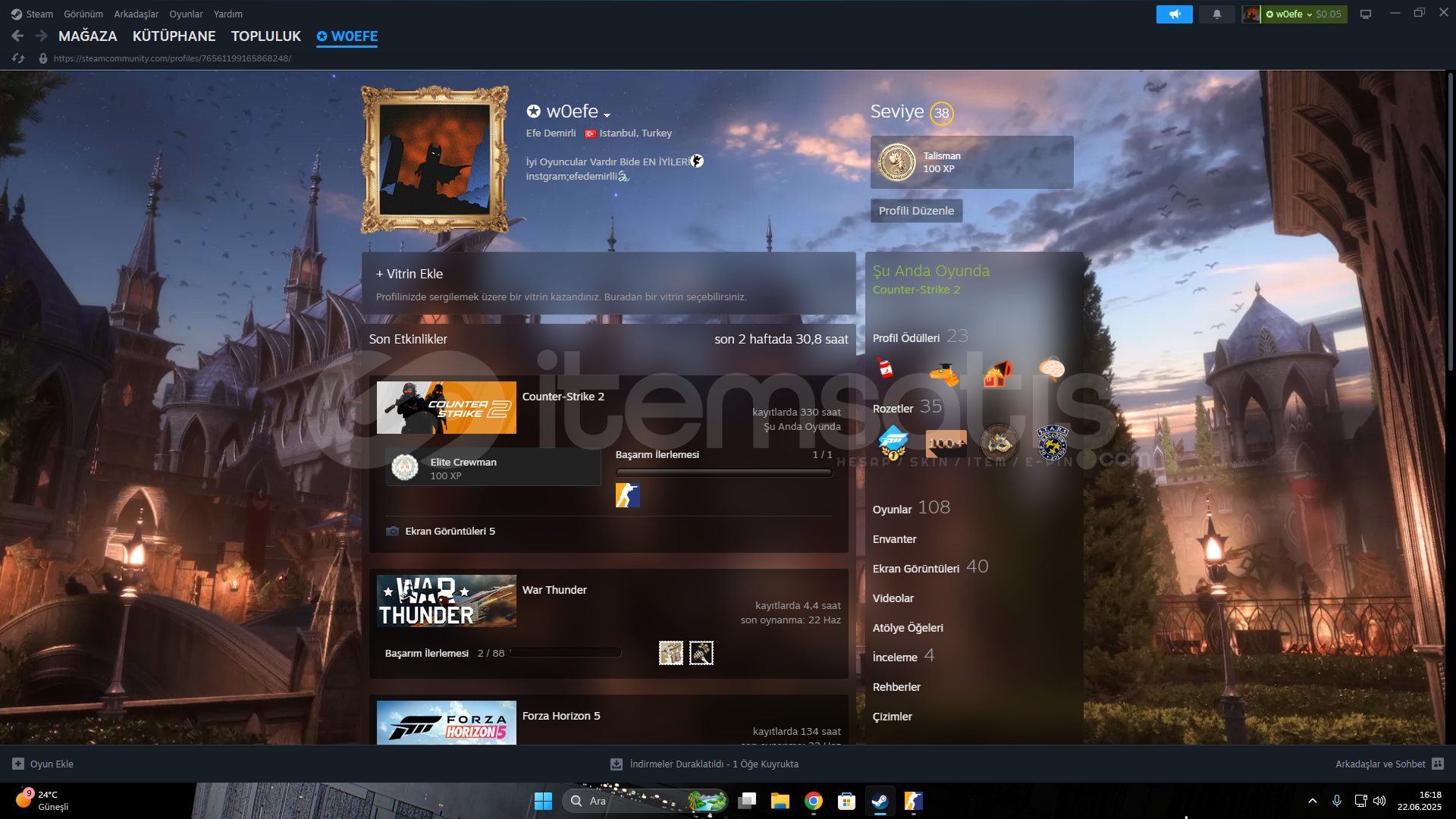Open the w0efe profile name dropdown arrow
The width and height of the screenshot is (1456, 819).
pos(607,115)
